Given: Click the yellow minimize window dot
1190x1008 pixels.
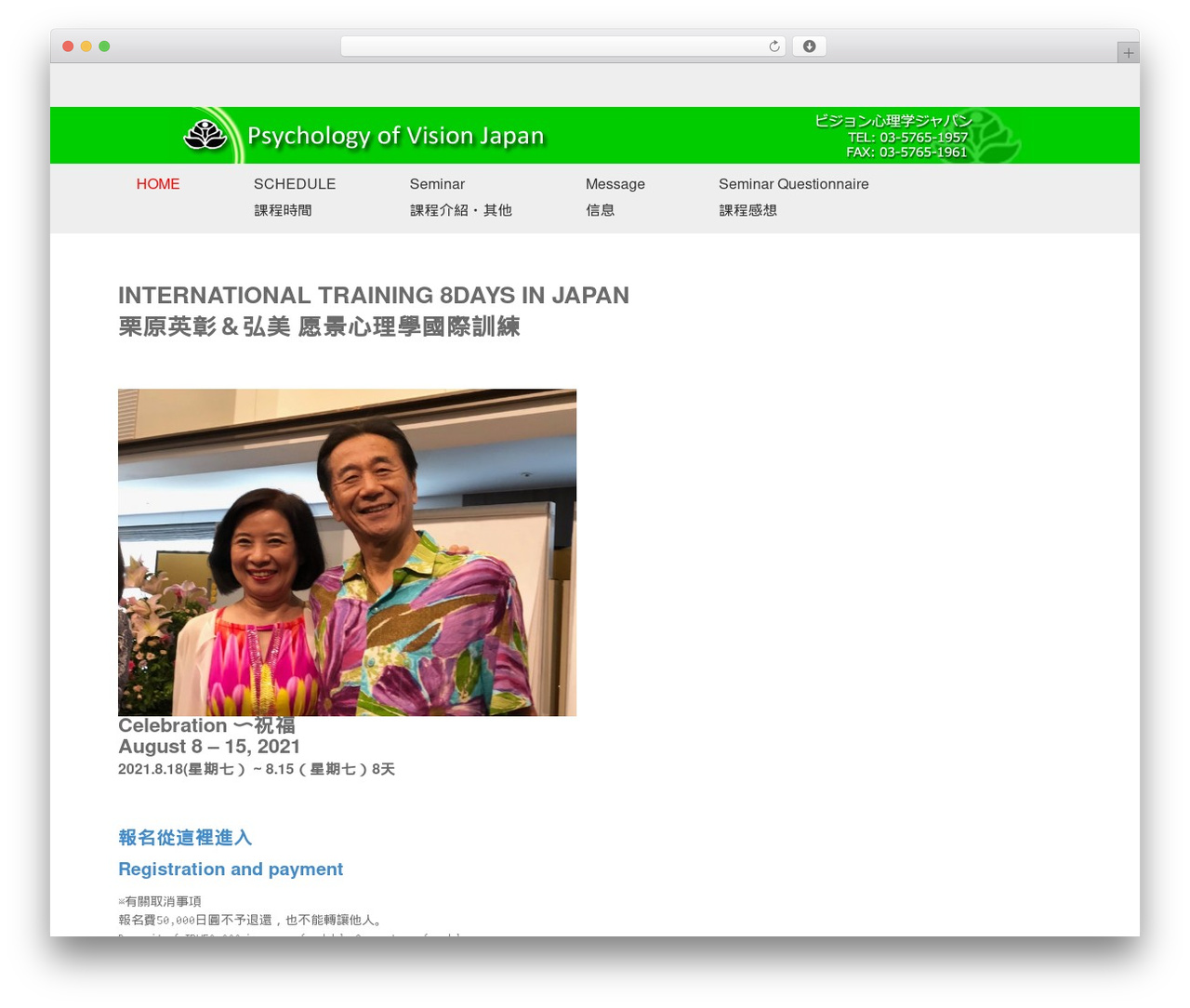Looking at the screenshot, I should tap(86, 46).
